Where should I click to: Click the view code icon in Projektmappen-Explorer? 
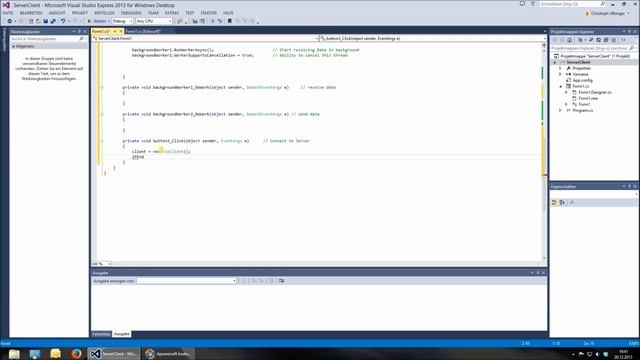623,40
